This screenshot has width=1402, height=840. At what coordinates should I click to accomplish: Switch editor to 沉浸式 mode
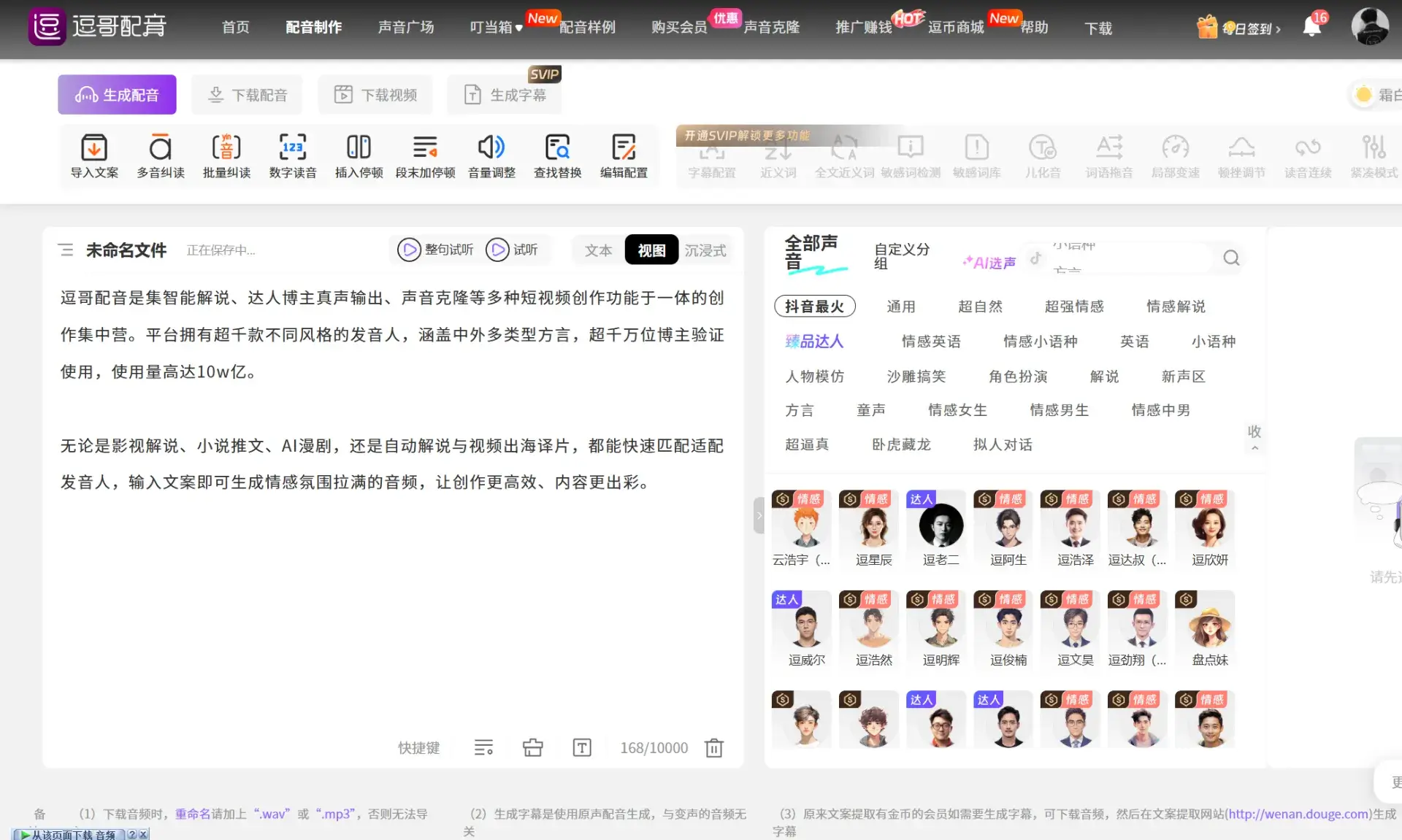click(x=705, y=250)
